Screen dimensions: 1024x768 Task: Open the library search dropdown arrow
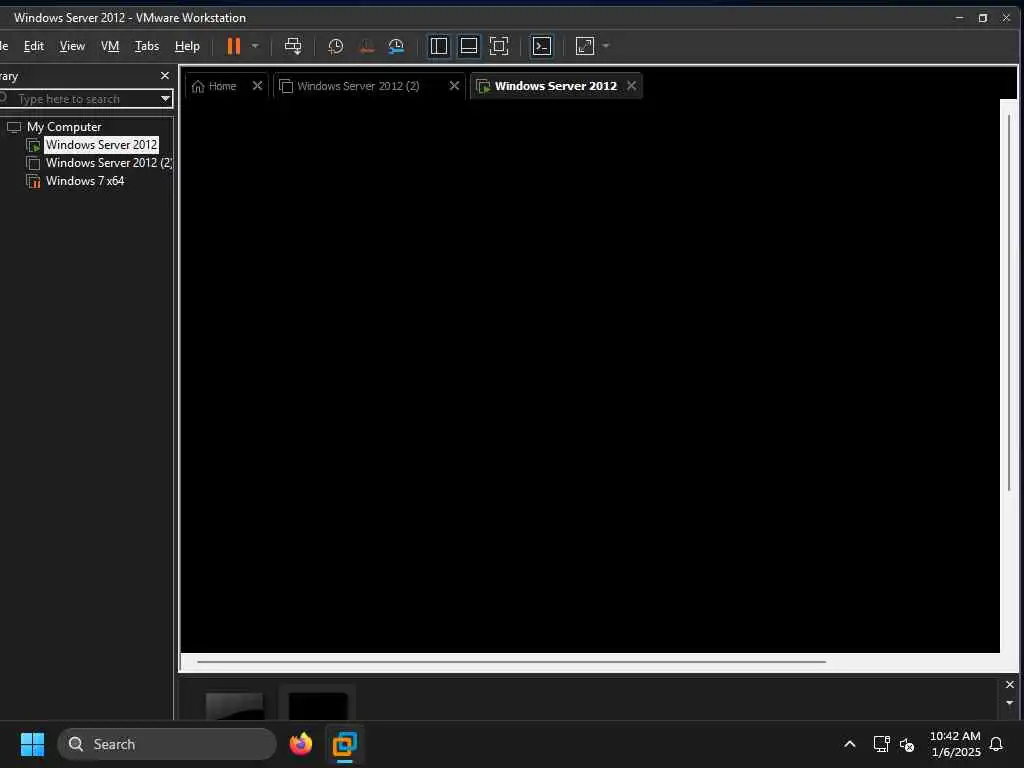165,99
